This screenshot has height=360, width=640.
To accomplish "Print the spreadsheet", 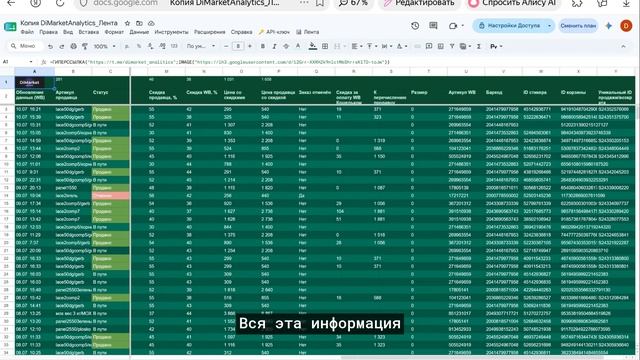I will coord(73,47).
